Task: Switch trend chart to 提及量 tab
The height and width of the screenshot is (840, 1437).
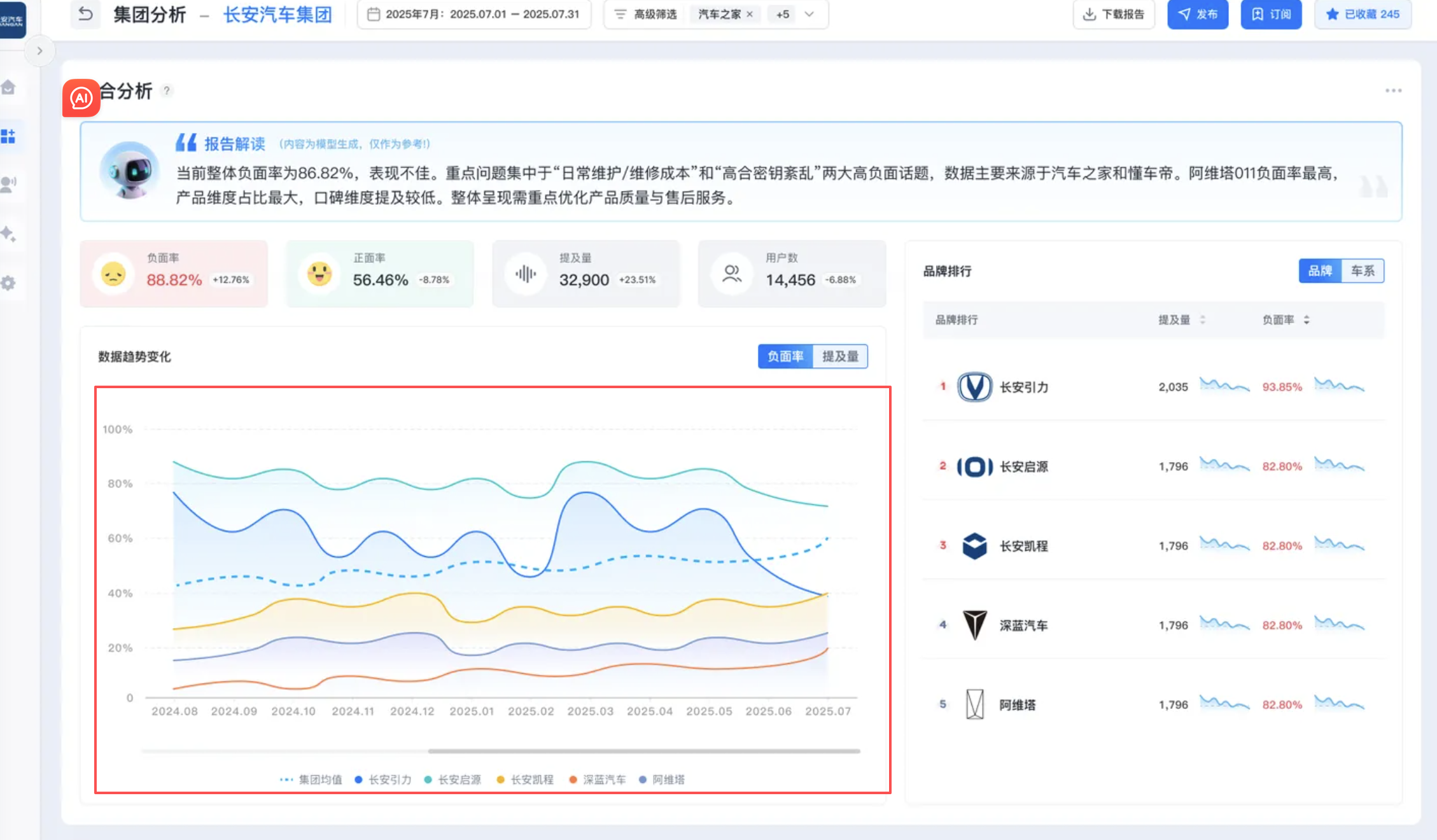Action: tap(840, 356)
